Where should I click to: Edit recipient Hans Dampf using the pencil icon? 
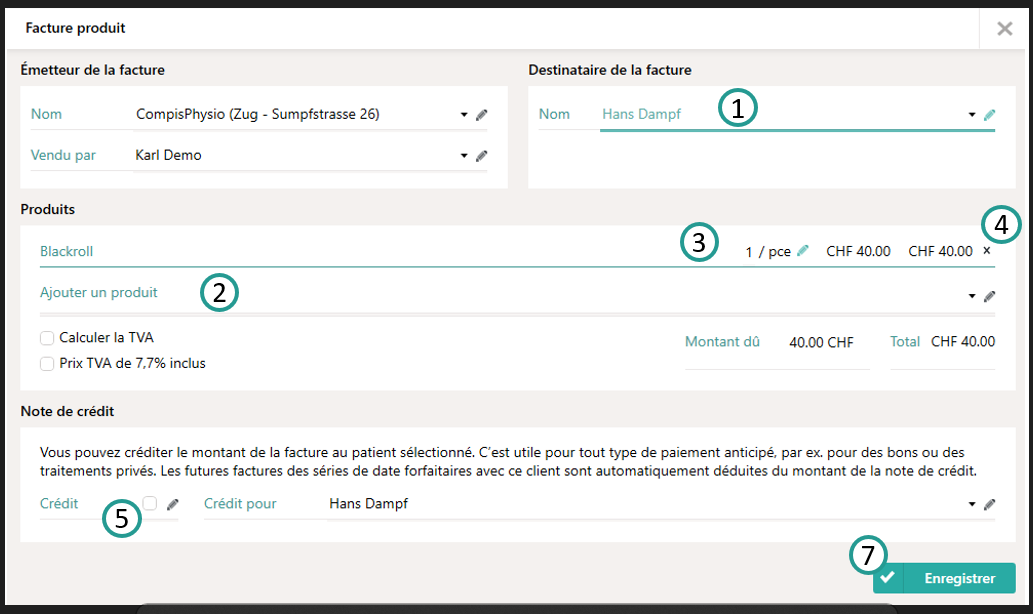click(x=989, y=114)
